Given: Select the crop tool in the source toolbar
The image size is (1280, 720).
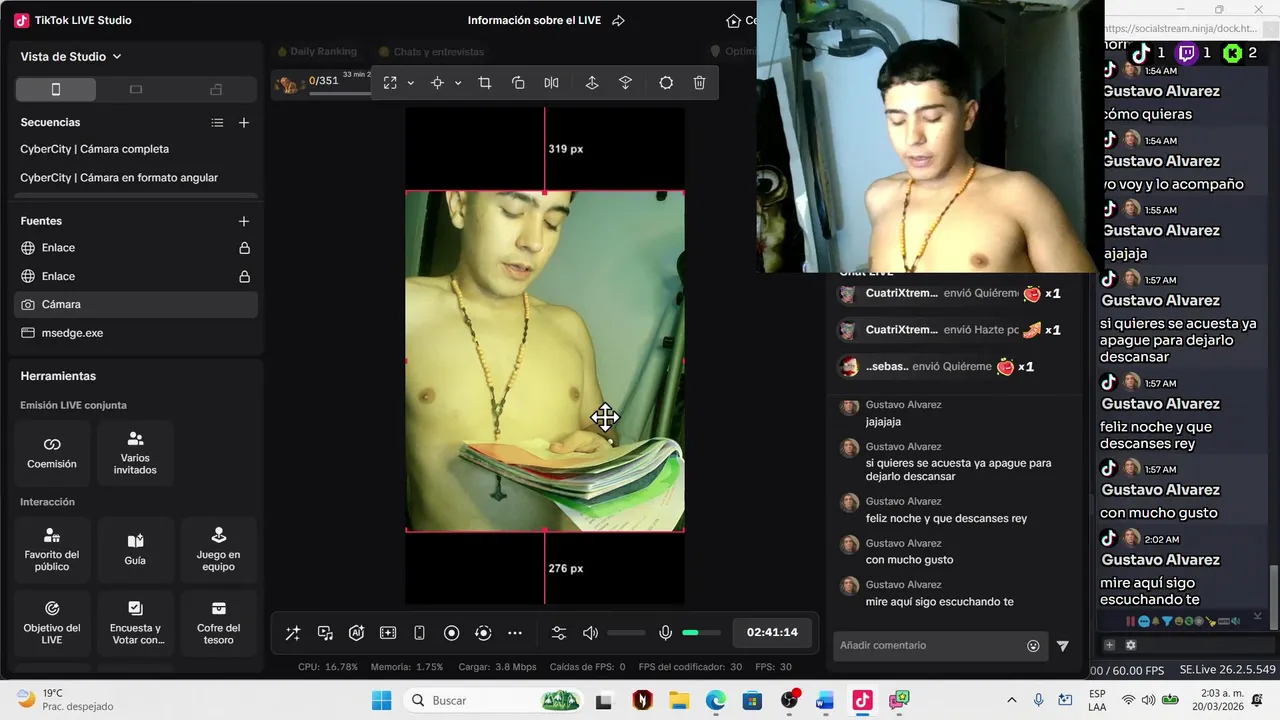Looking at the screenshot, I should [x=485, y=83].
